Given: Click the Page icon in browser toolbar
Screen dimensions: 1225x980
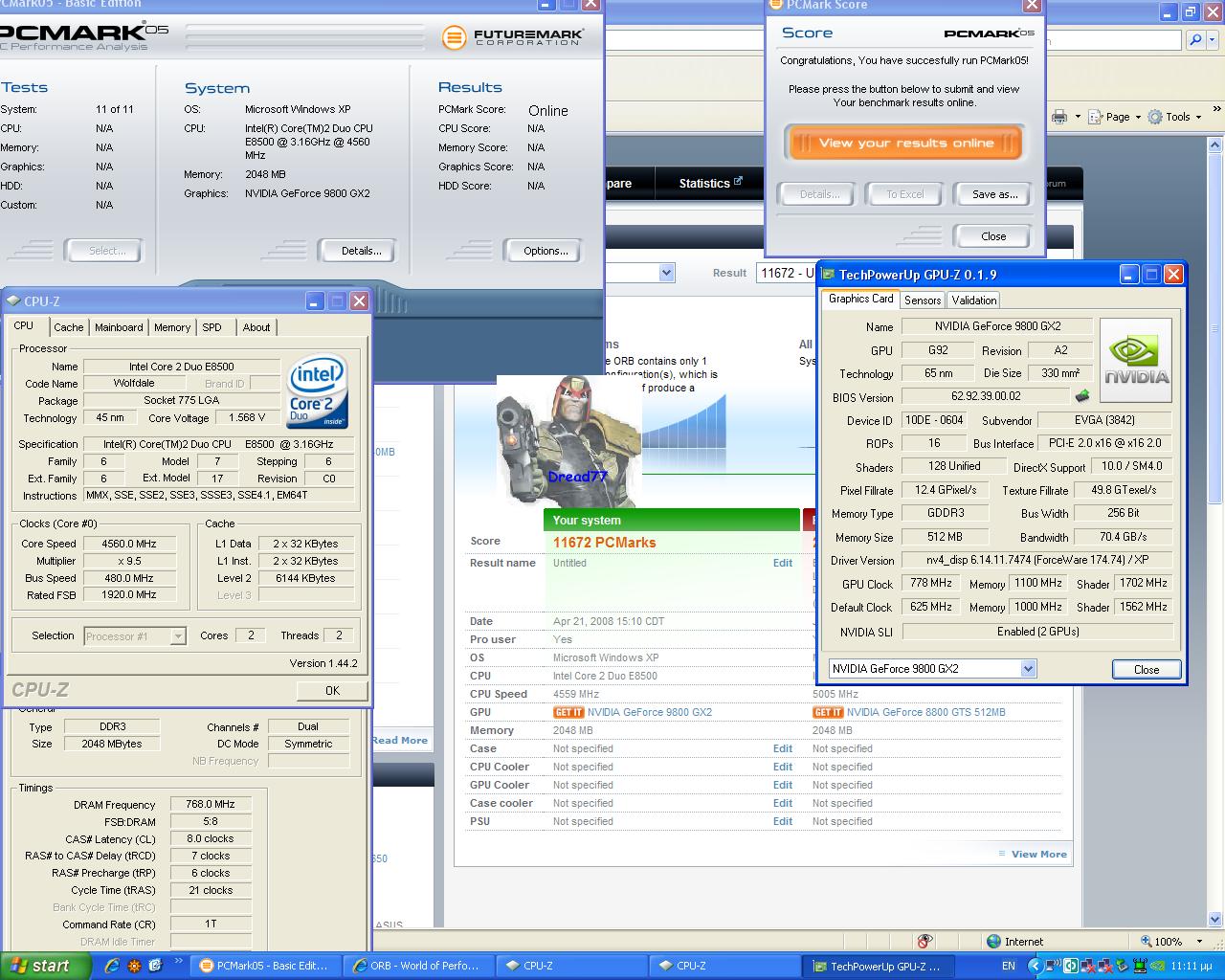Looking at the screenshot, I should 1097,117.
